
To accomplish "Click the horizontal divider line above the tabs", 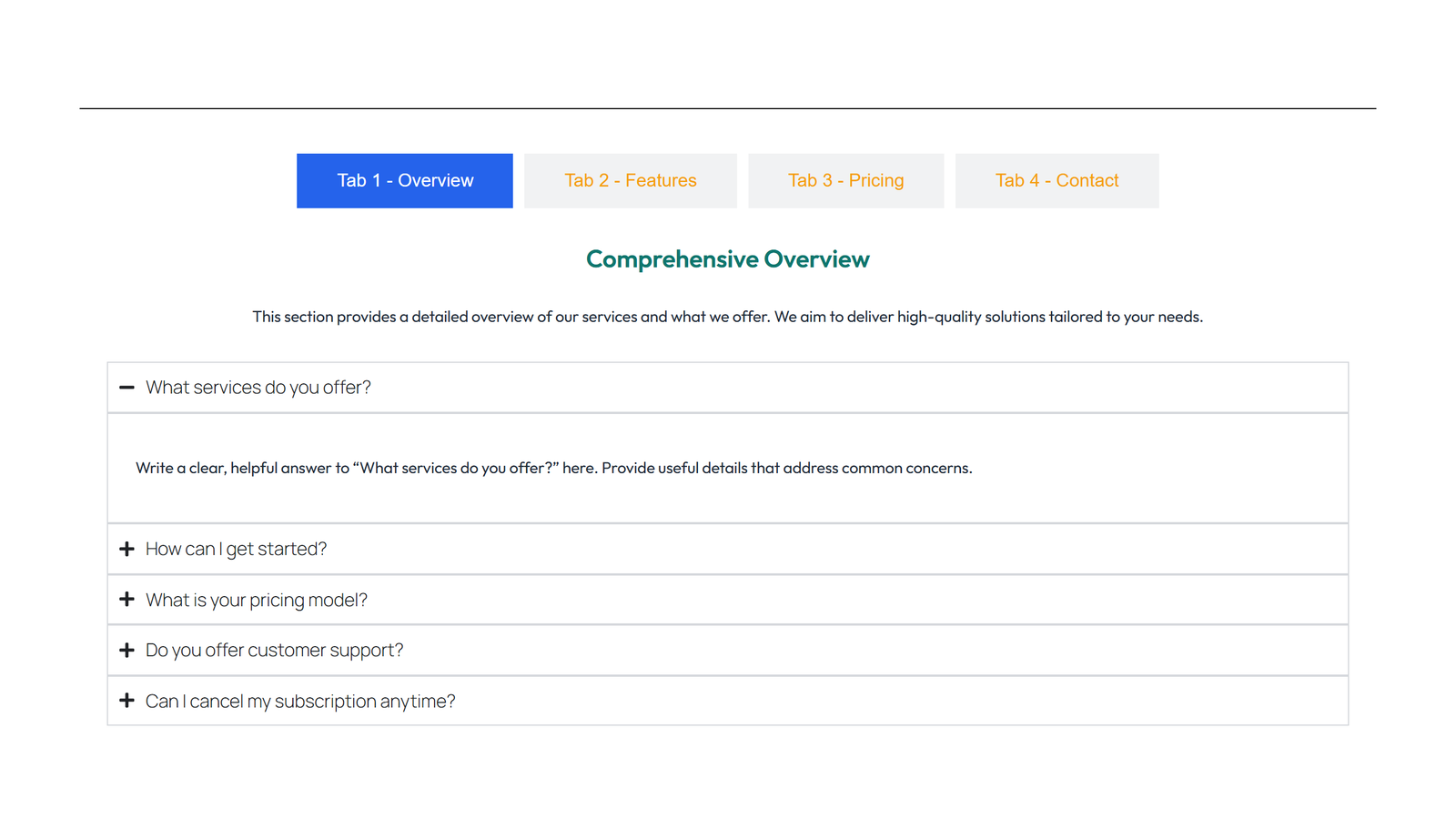I will coord(727,106).
